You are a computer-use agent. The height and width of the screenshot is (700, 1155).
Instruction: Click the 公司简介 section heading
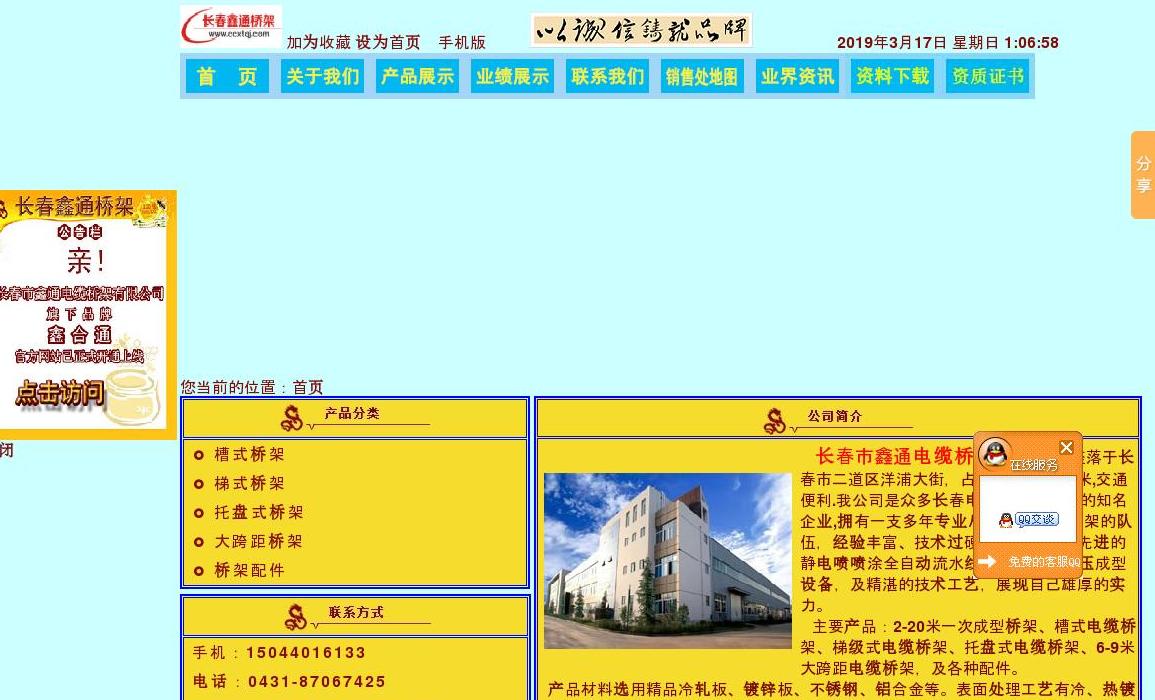835,416
